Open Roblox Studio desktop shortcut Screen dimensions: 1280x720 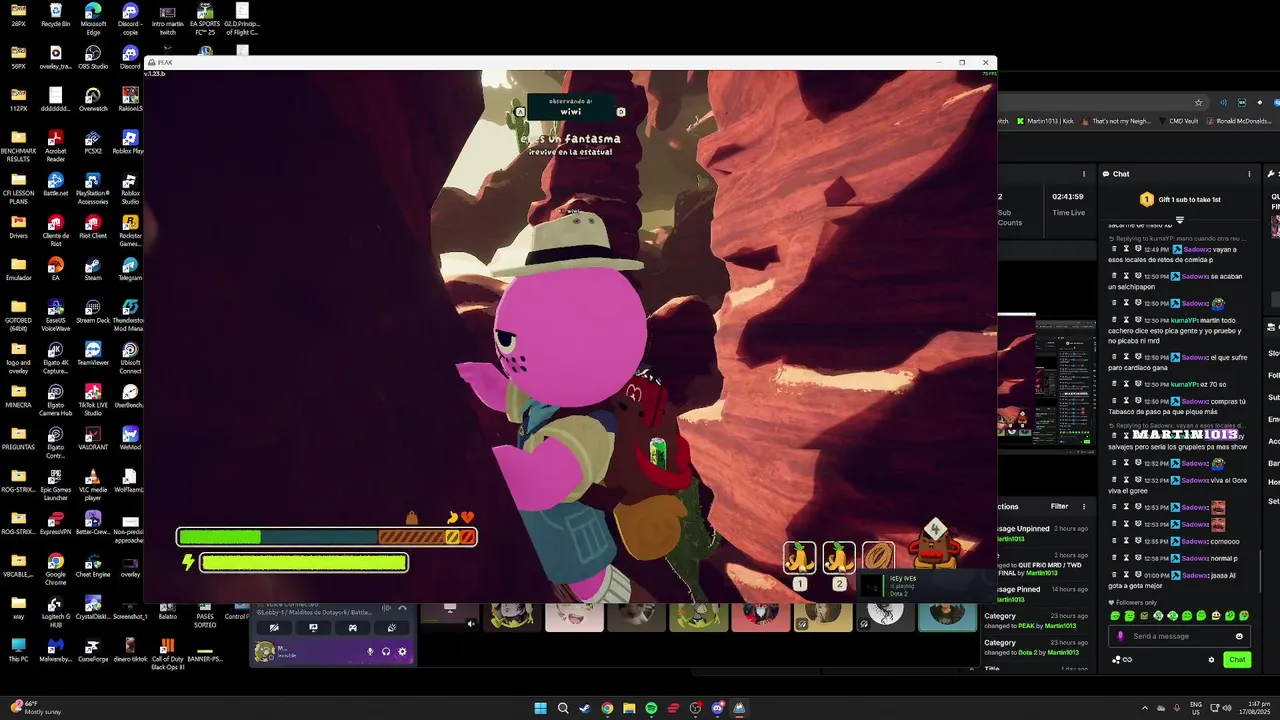130,188
